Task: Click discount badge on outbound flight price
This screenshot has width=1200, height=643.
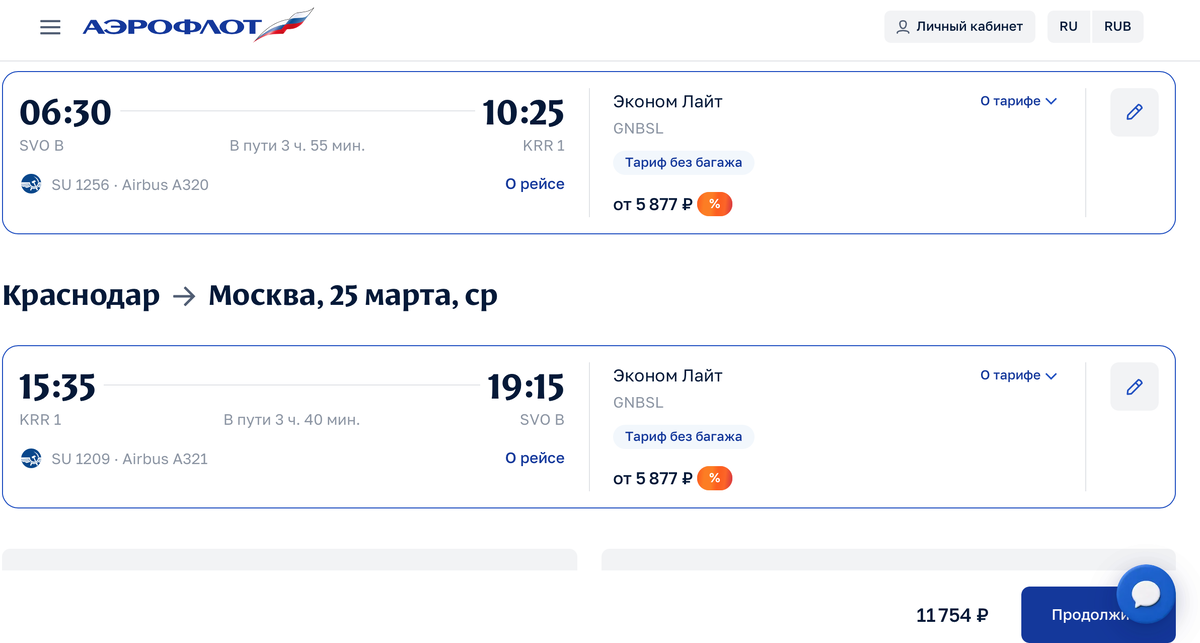Action: tap(714, 205)
